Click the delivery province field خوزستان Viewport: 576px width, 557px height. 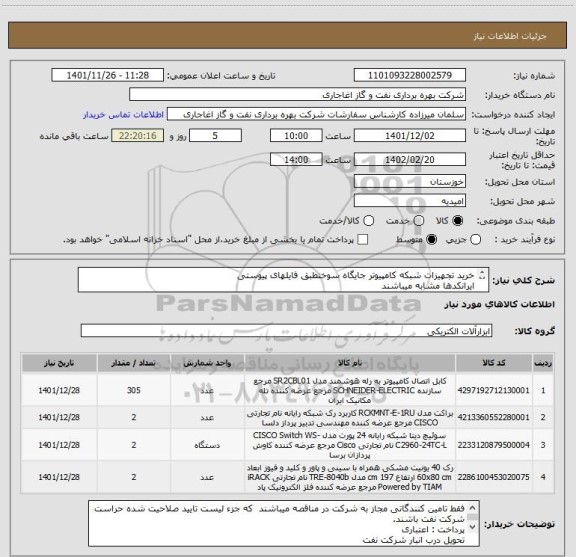click(x=410, y=182)
